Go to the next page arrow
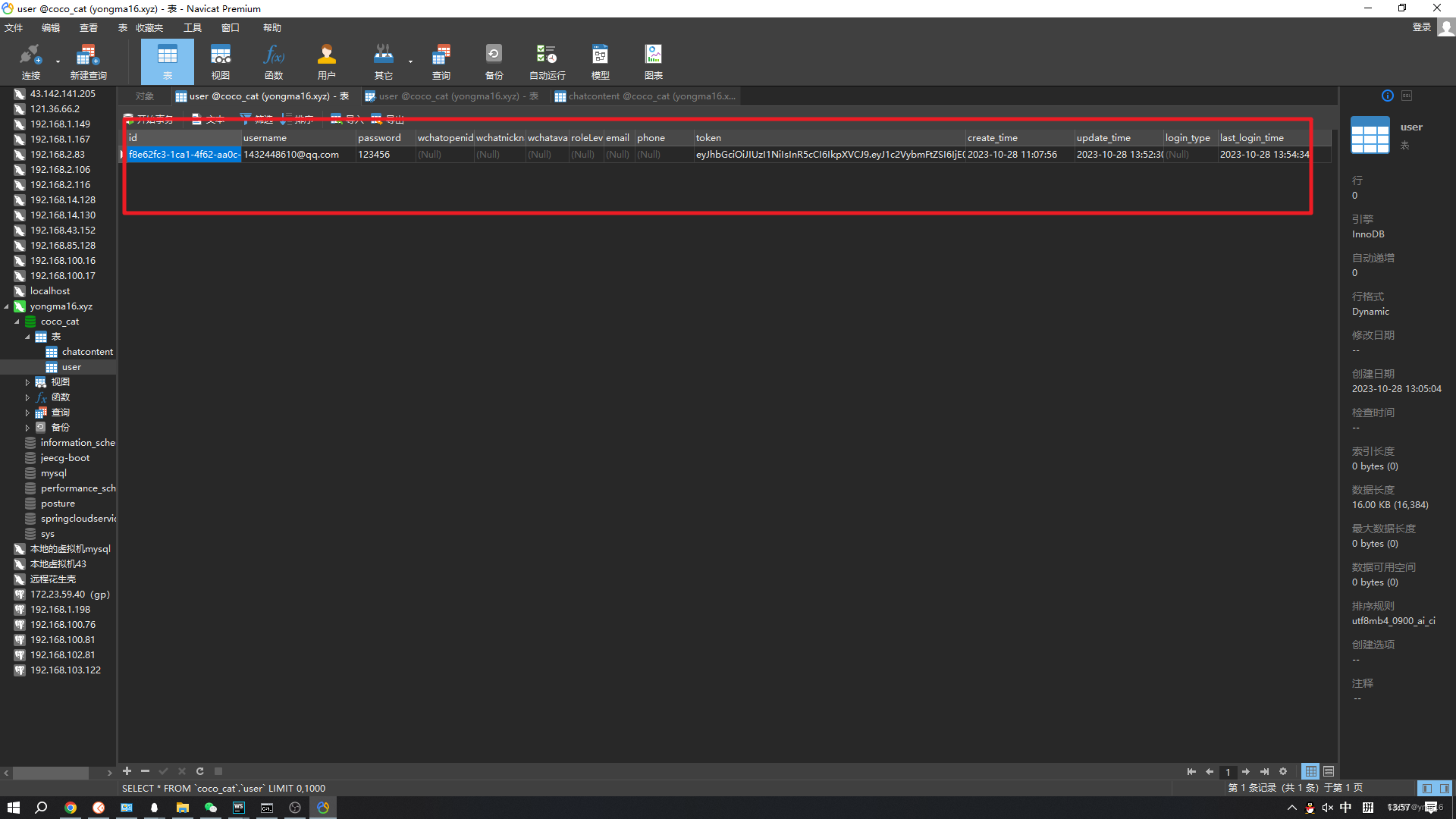 [1246, 772]
